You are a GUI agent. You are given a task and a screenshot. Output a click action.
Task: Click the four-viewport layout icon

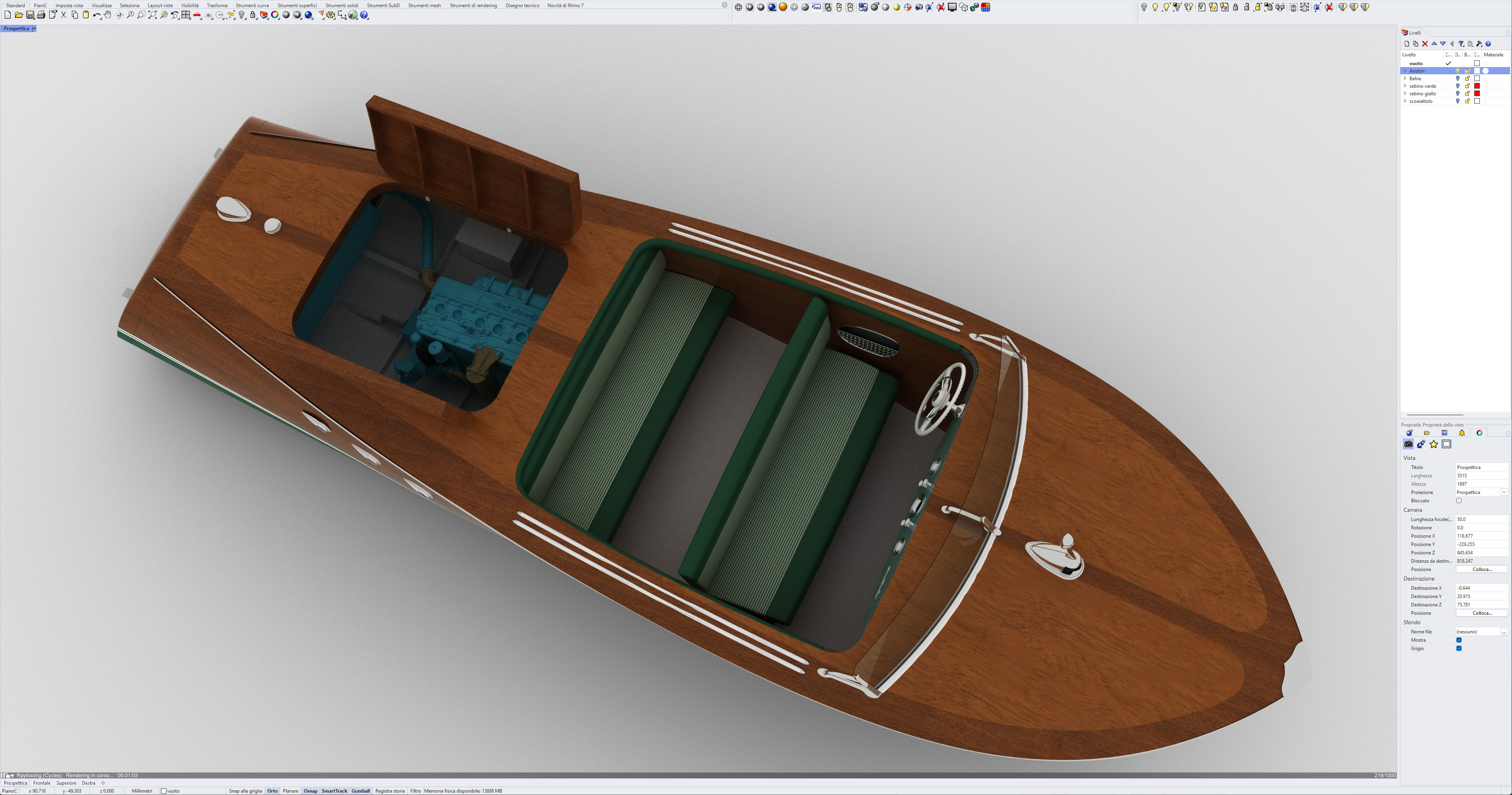(x=186, y=15)
